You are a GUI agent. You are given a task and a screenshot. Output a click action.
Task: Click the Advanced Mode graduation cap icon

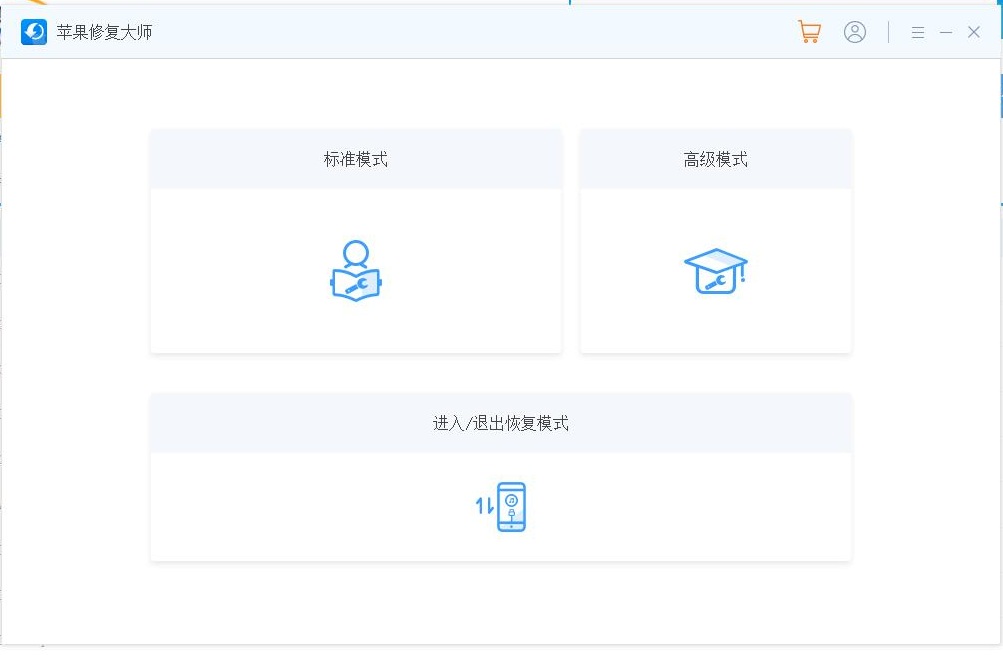715,270
